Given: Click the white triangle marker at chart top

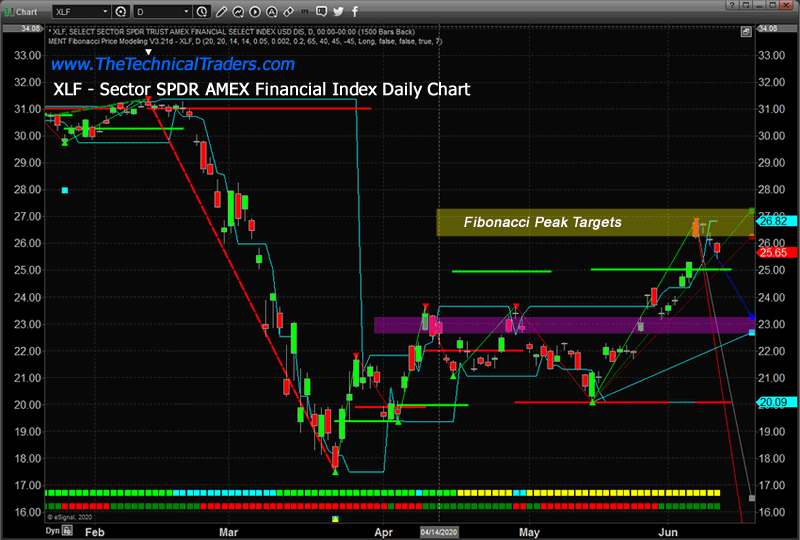Looking at the screenshot, I should (x=148, y=50).
